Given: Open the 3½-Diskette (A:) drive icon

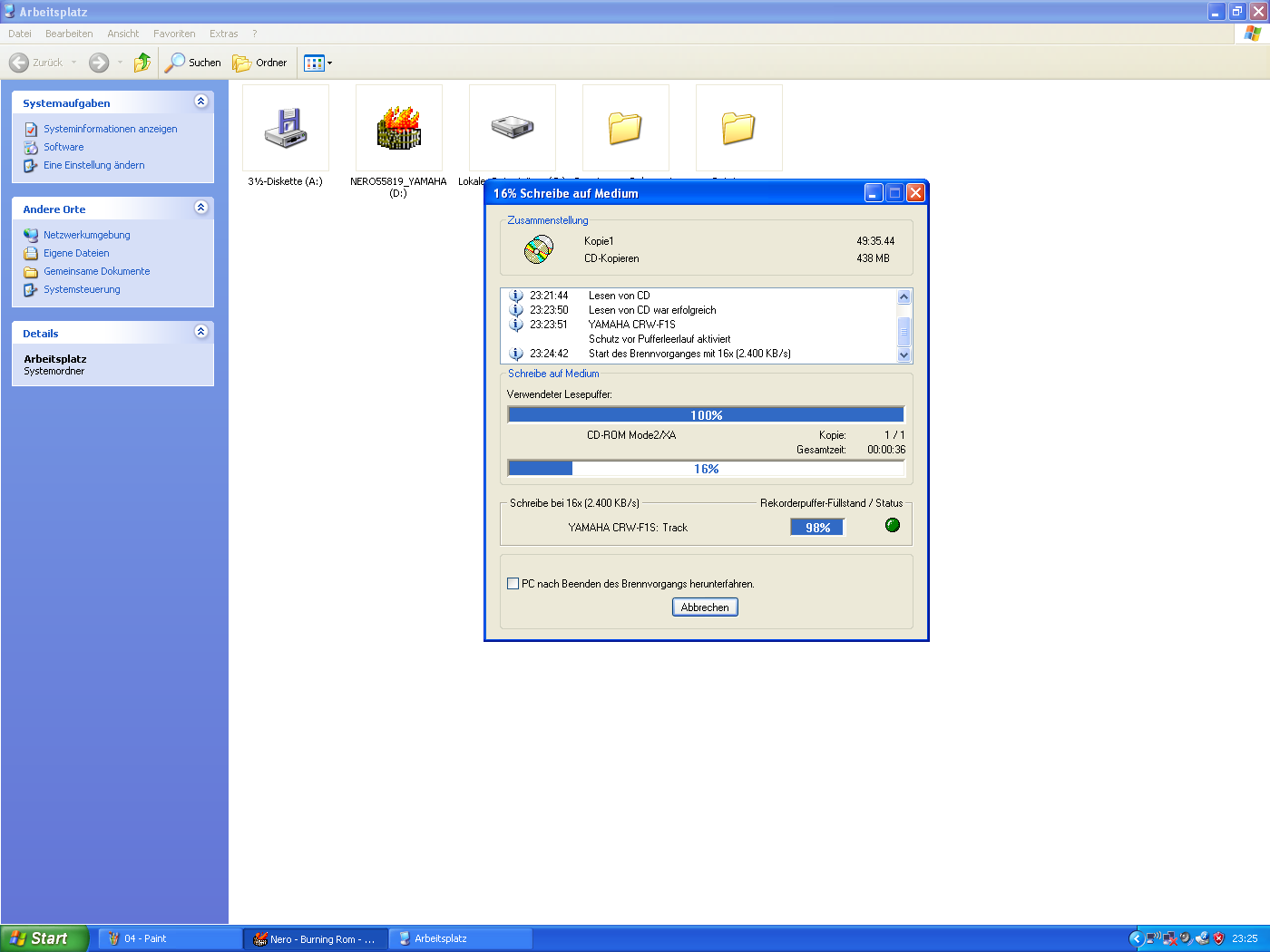Looking at the screenshot, I should [x=286, y=128].
